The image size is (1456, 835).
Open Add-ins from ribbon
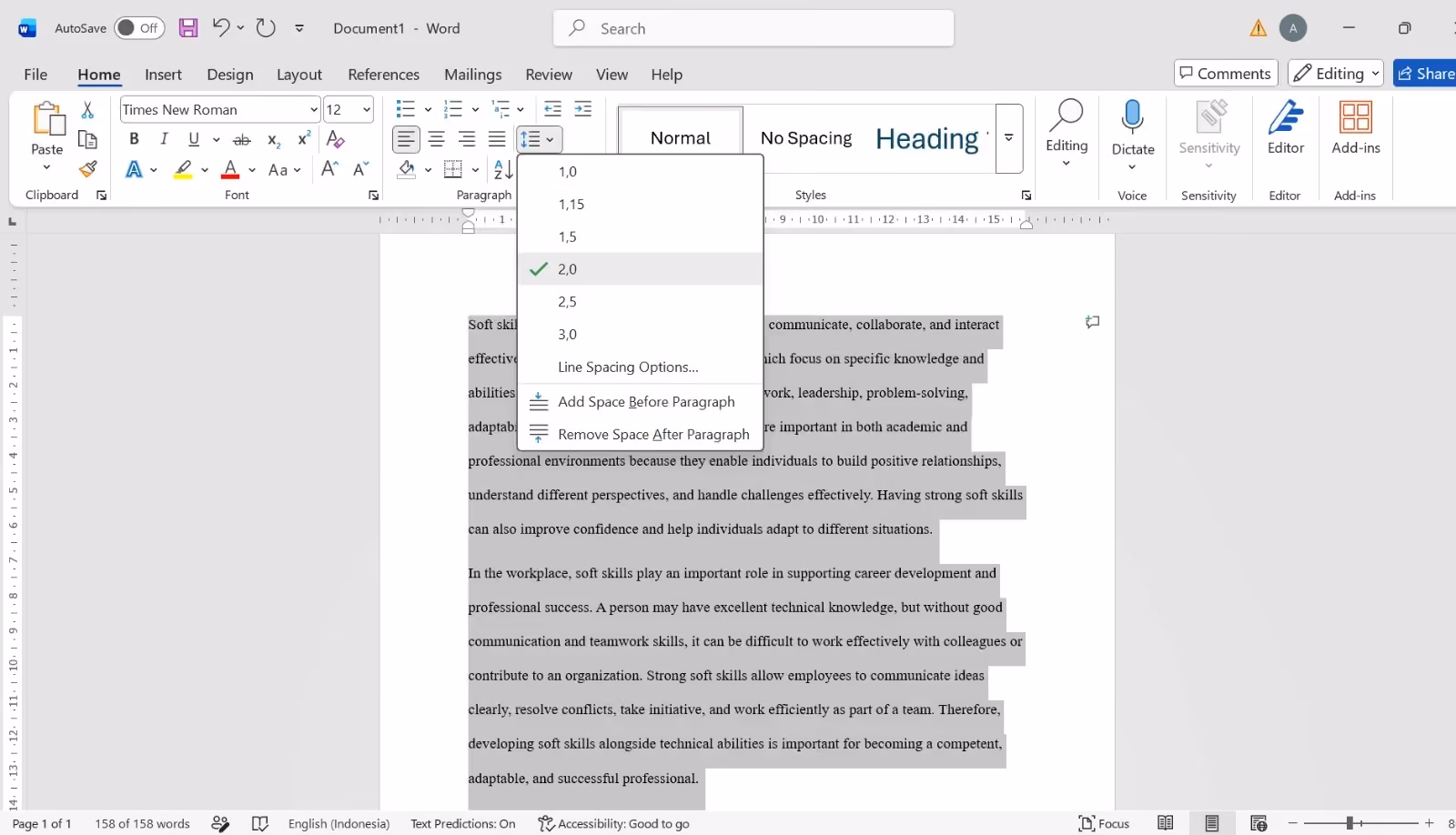click(1356, 127)
